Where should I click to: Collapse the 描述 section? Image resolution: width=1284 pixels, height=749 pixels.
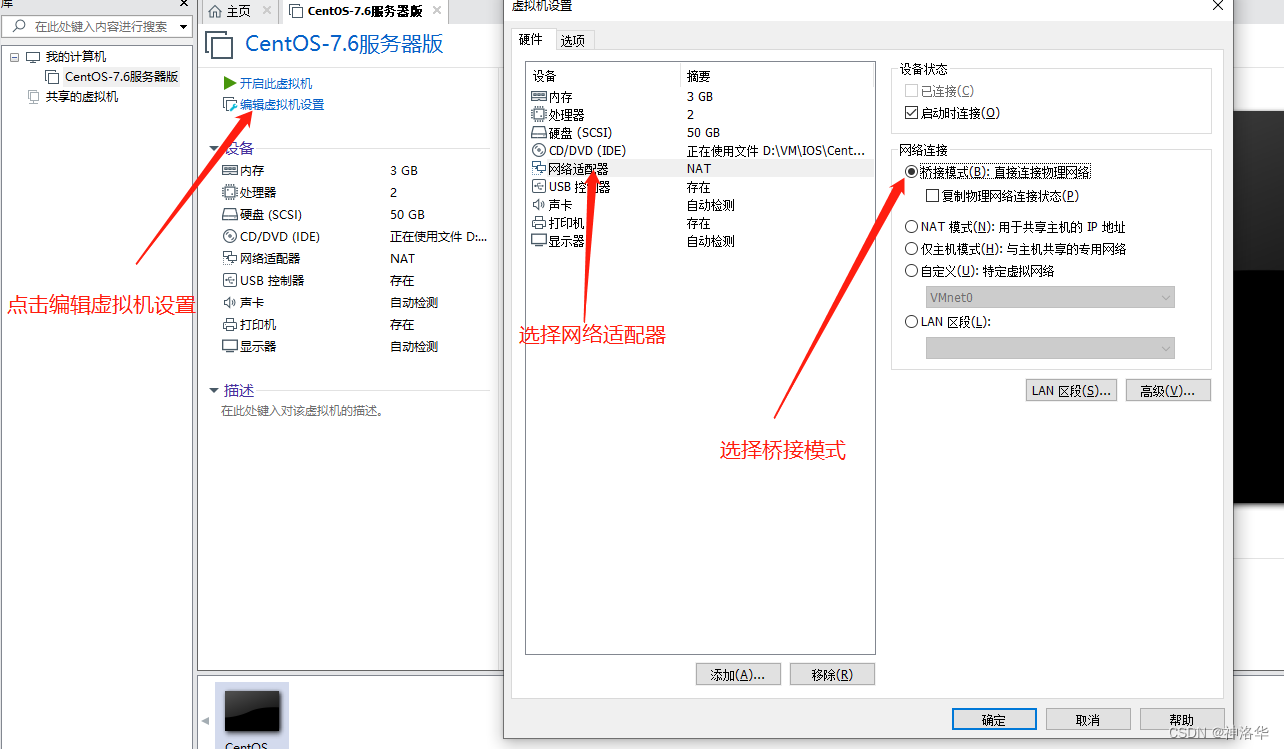coord(213,390)
